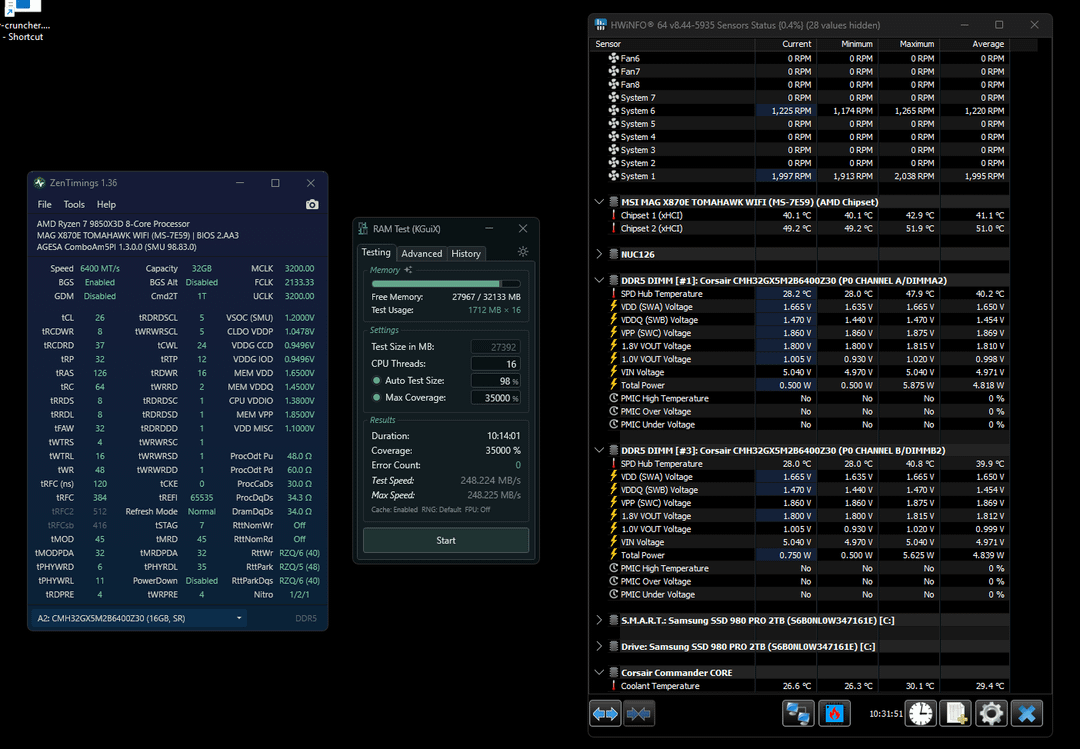The width and height of the screenshot is (1080, 749).
Task: Expand S.M.A.R.T. Samsung SSD 980 PRO group
Action: pos(599,620)
